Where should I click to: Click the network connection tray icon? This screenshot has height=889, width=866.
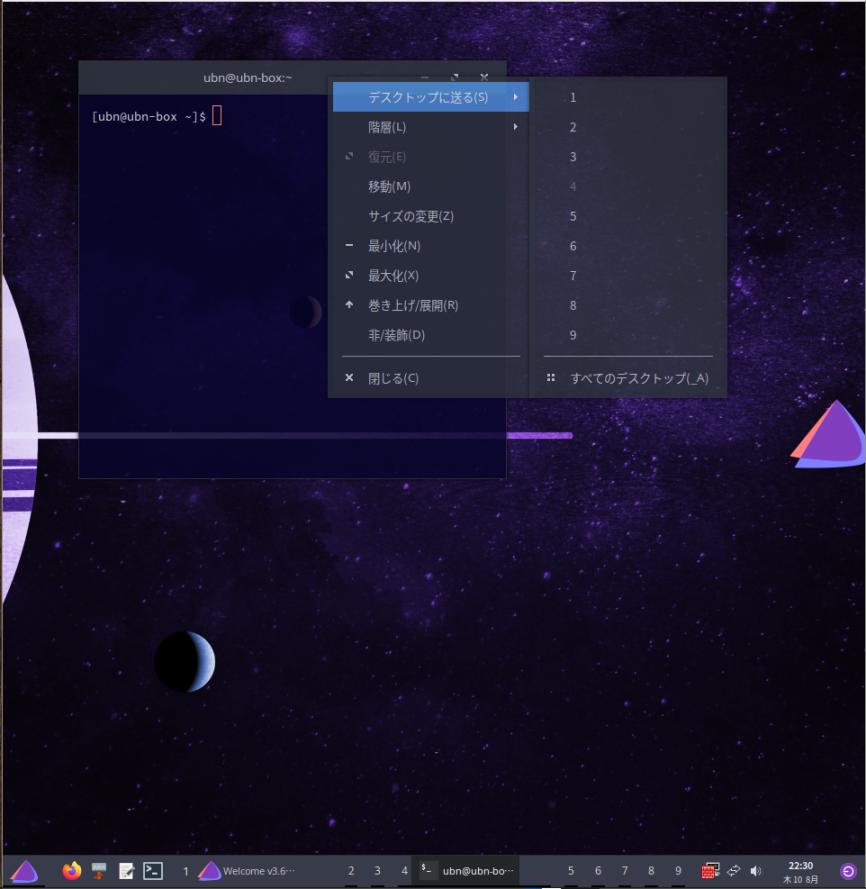pos(733,870)
